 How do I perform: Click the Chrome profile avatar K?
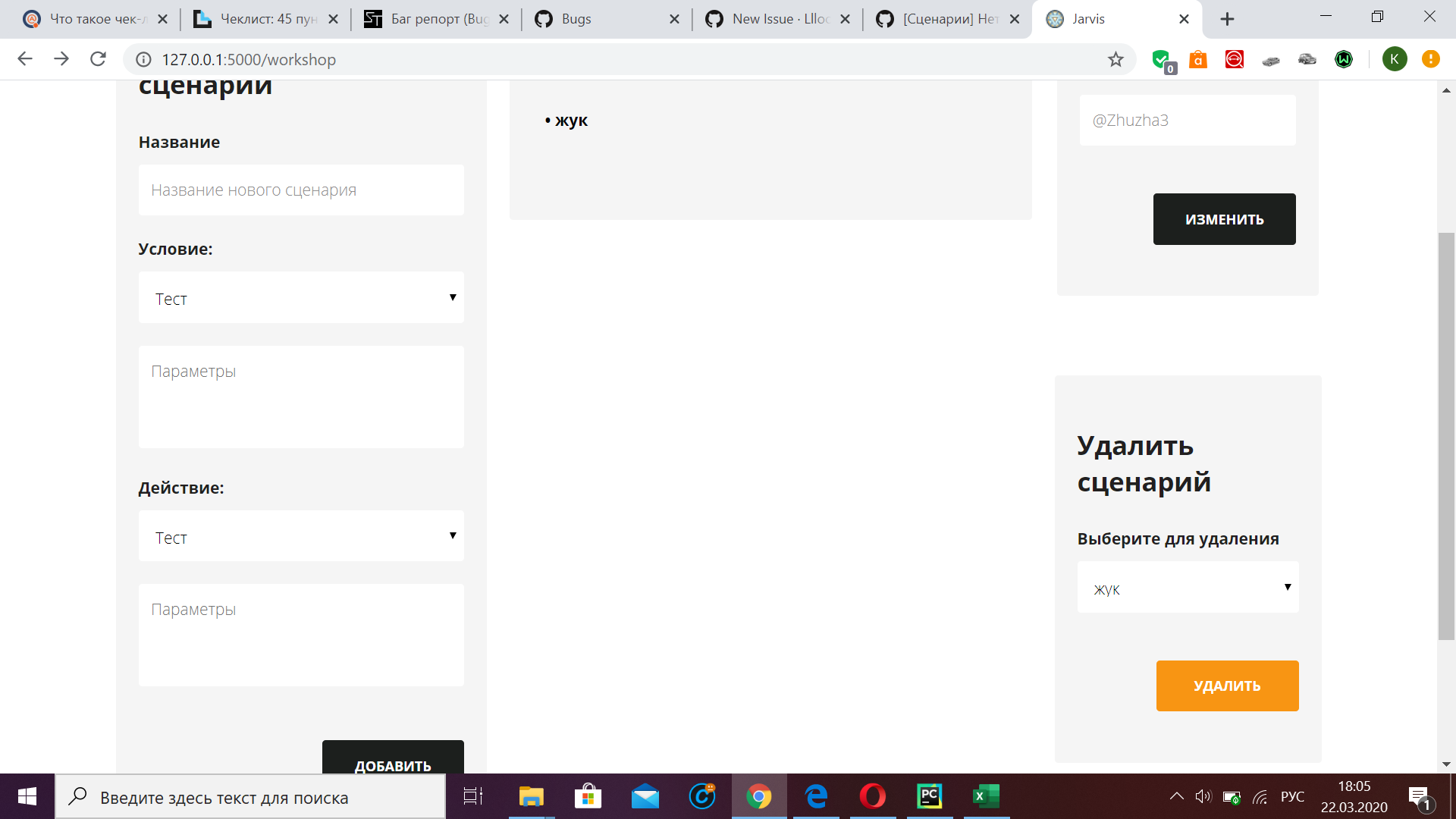pyautogui.click(x=1394, y=59)
